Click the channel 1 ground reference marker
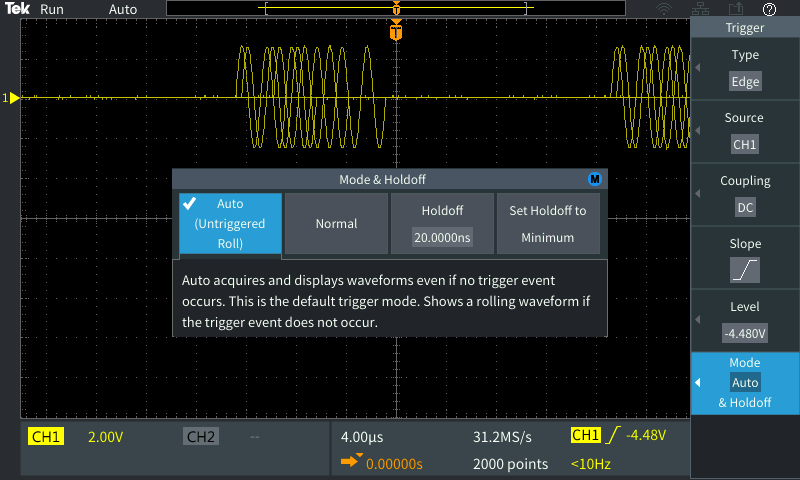The width and height of the screenshot is (800, 480). coord(11,98)
